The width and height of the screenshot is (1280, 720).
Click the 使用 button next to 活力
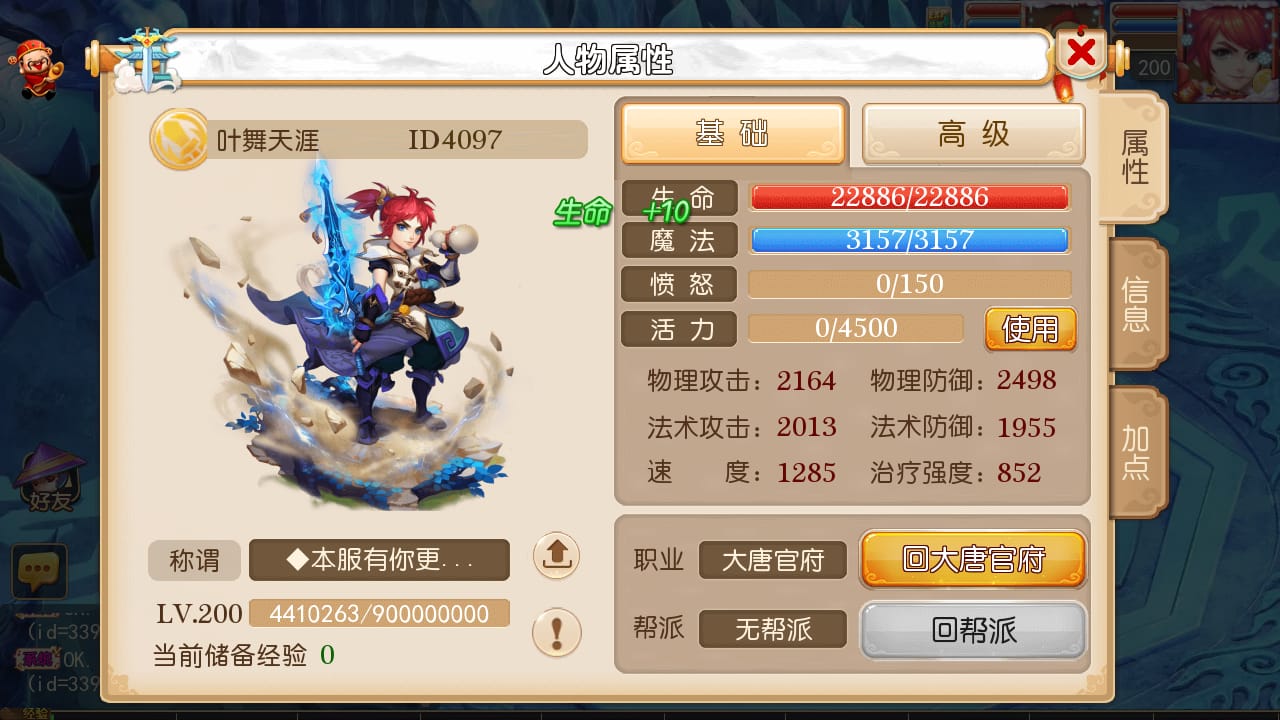click(x=1030, y=328)
